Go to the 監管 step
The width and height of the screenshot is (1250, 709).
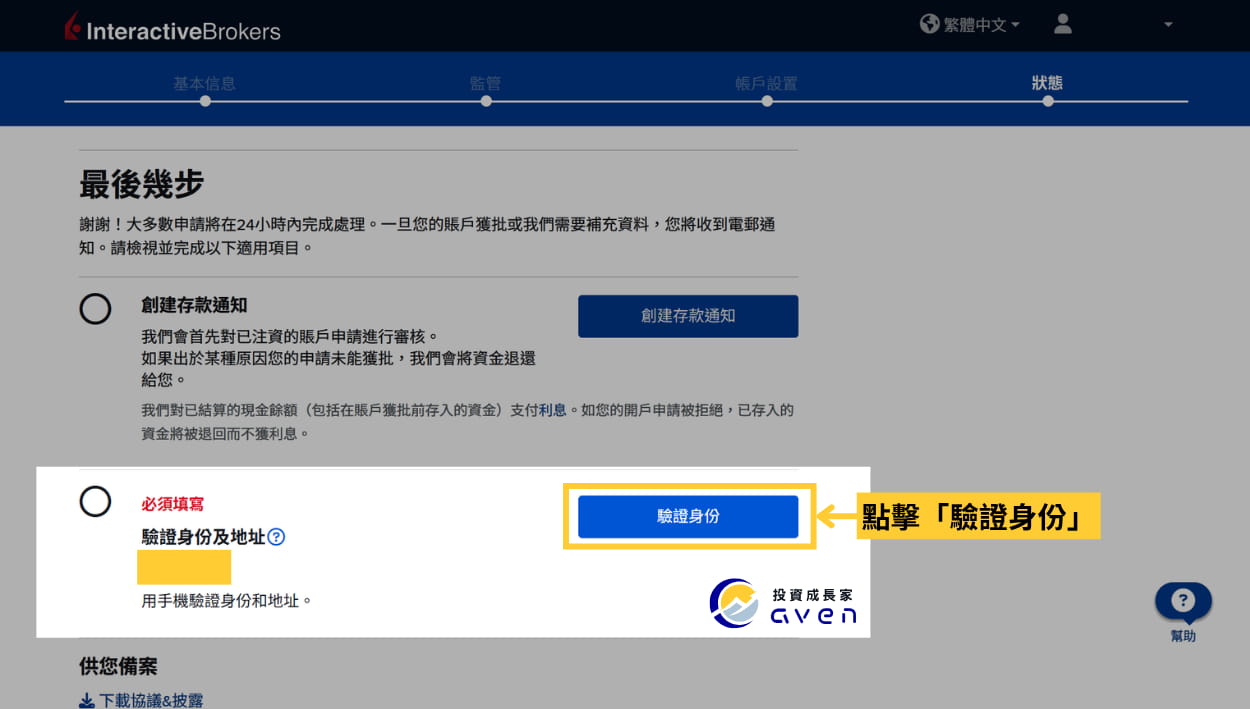pos(485,83)
